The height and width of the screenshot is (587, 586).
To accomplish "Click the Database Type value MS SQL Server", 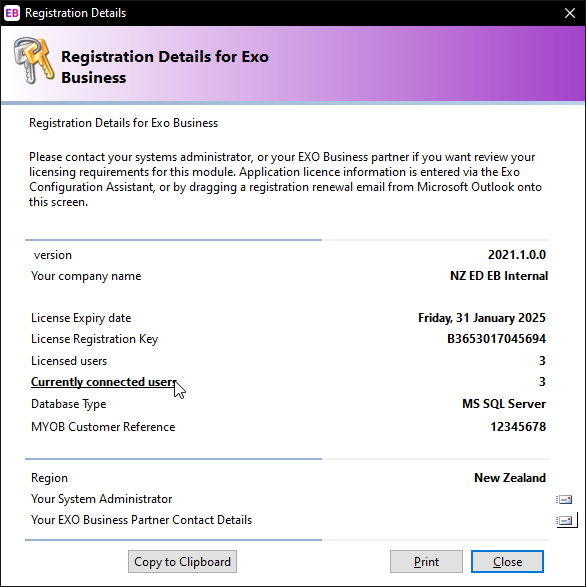I will [x=504, y=404].
